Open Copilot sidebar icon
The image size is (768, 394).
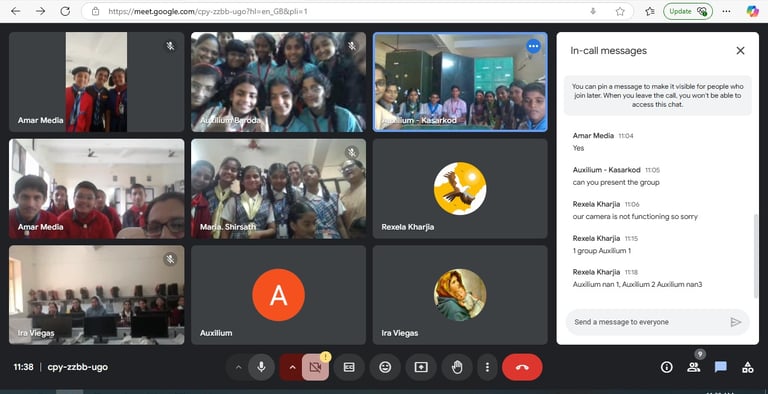pyautogui.click(x=752, y=11)
